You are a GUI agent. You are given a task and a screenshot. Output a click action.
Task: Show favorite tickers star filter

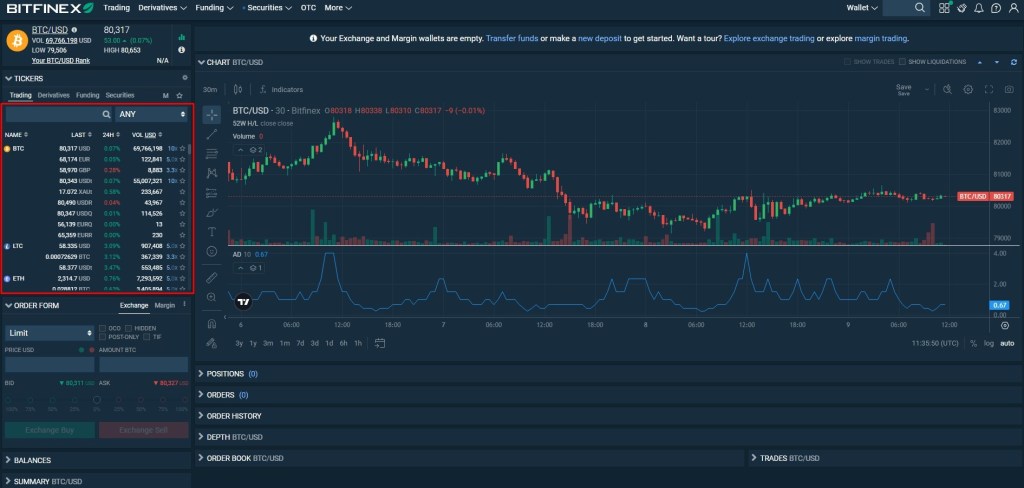tap(180, 95)
